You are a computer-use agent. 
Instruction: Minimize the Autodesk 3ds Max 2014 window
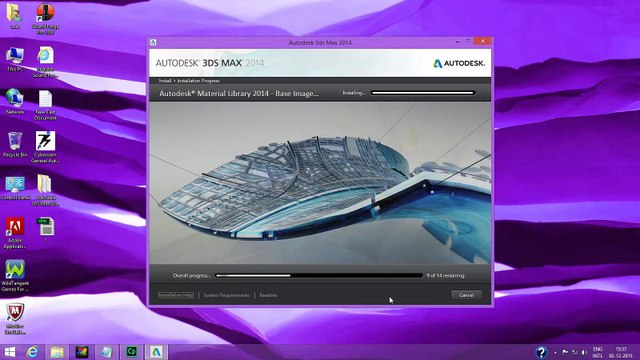(458, 42)
